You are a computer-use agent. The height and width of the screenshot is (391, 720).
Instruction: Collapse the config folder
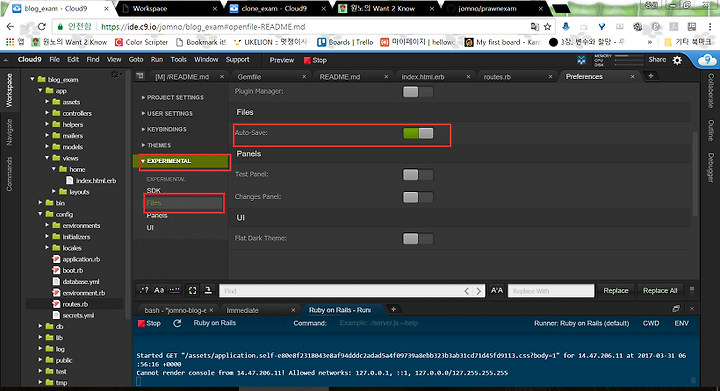point(40,214)
